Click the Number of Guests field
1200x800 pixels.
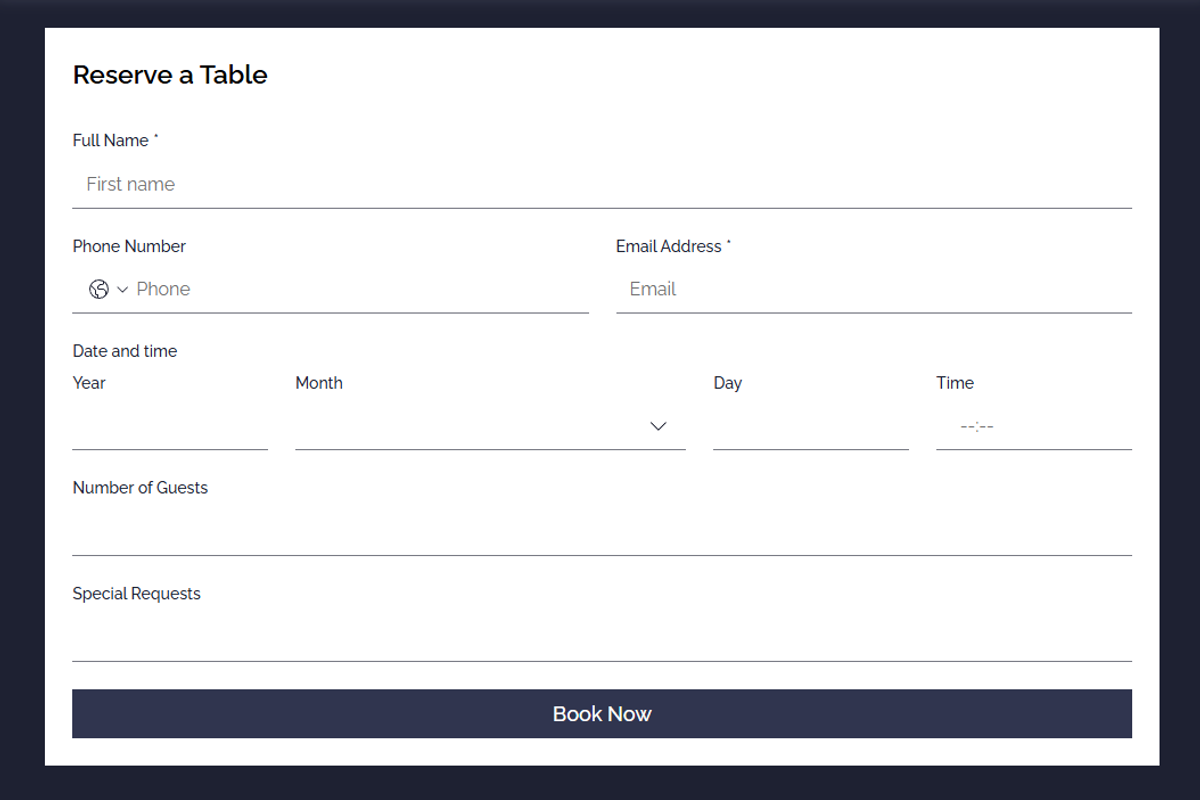click(602, 531)
